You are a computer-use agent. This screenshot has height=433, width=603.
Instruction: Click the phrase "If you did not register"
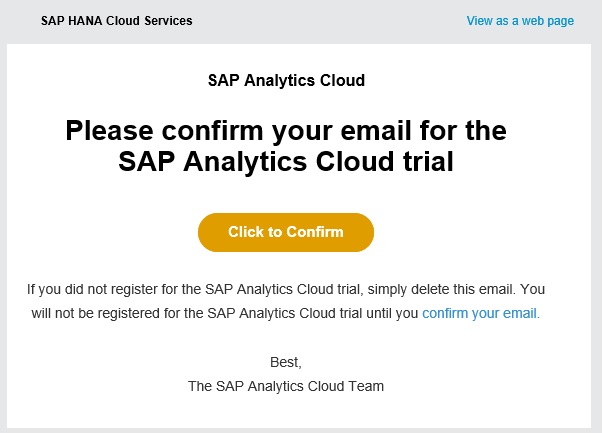[x=89, y=290]
